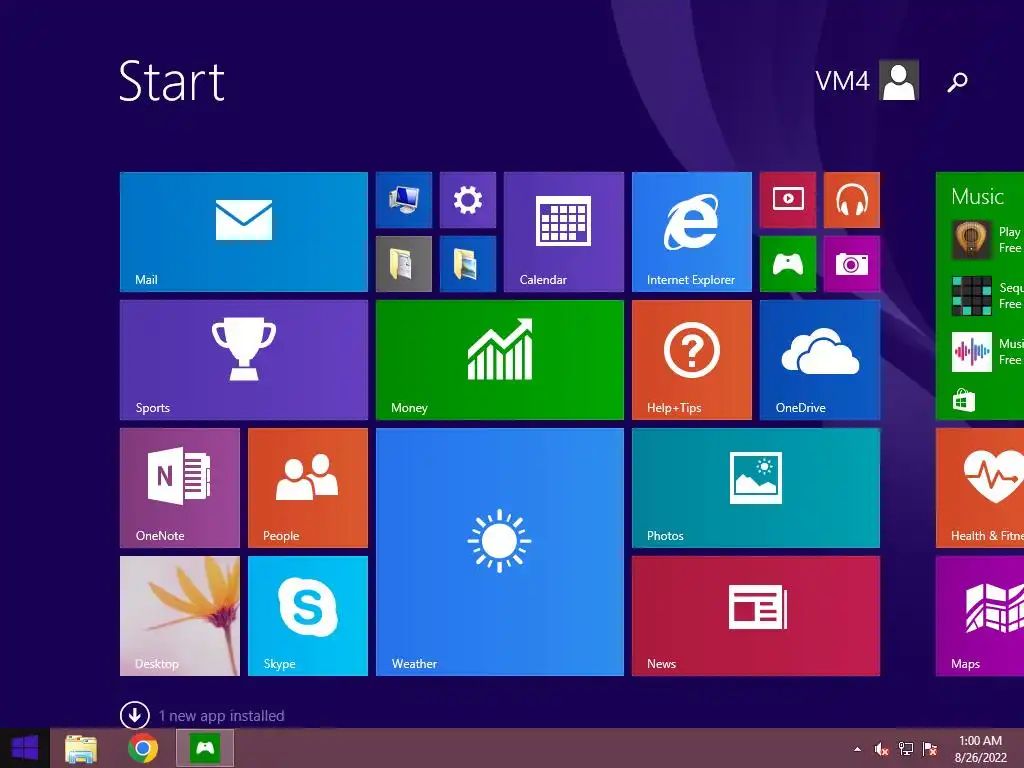This screenshot has height=768, width=1024.
Task: Open the network tray icon
Action: [906, 749]
